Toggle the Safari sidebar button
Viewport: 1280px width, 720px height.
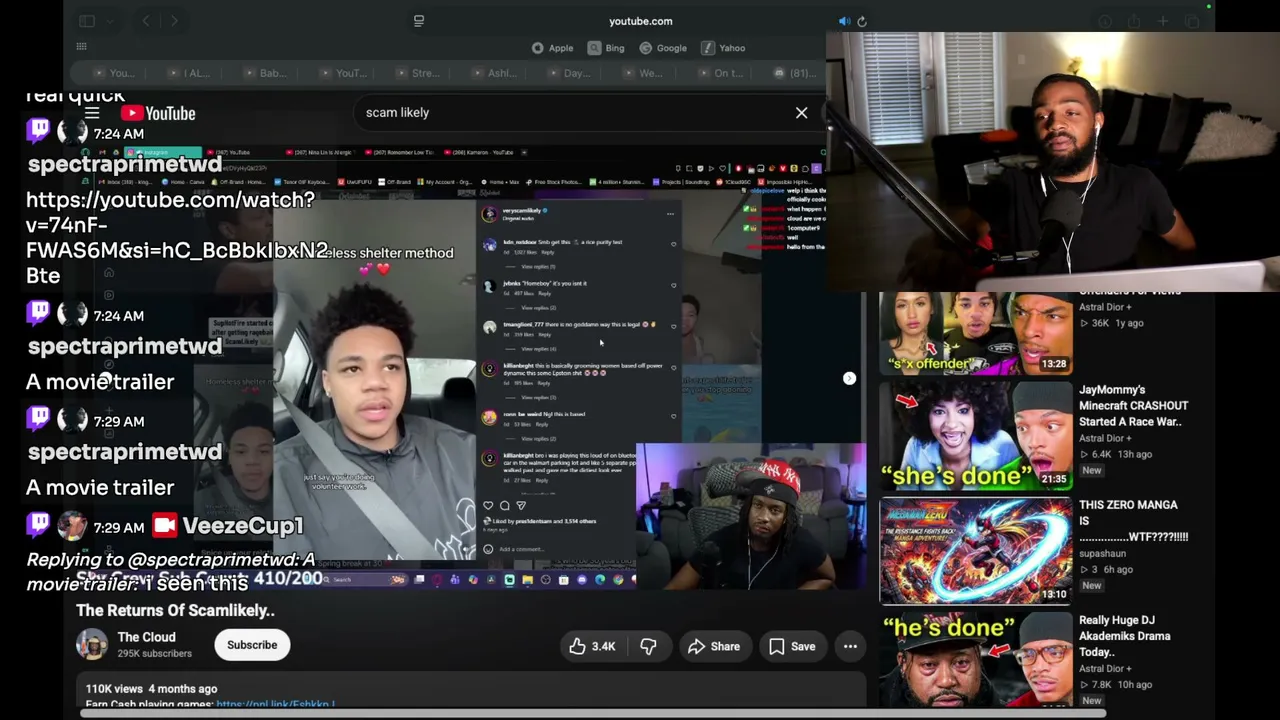click(x=87, y=21)
